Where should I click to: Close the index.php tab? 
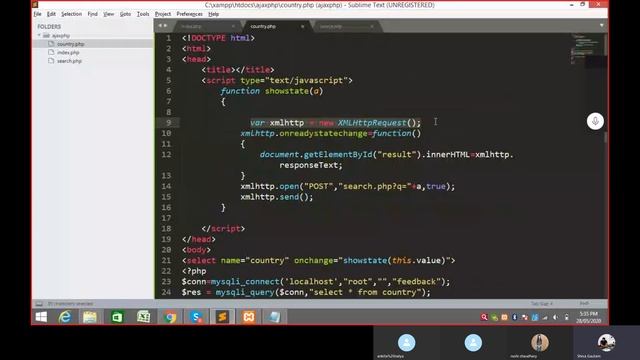(x=233, y=27)
